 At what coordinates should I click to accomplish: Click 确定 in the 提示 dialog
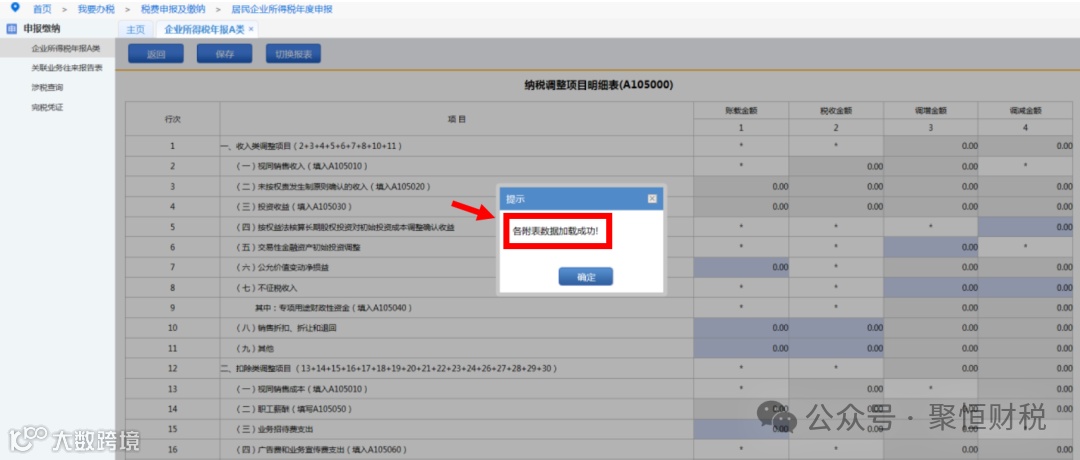(585, 276)
